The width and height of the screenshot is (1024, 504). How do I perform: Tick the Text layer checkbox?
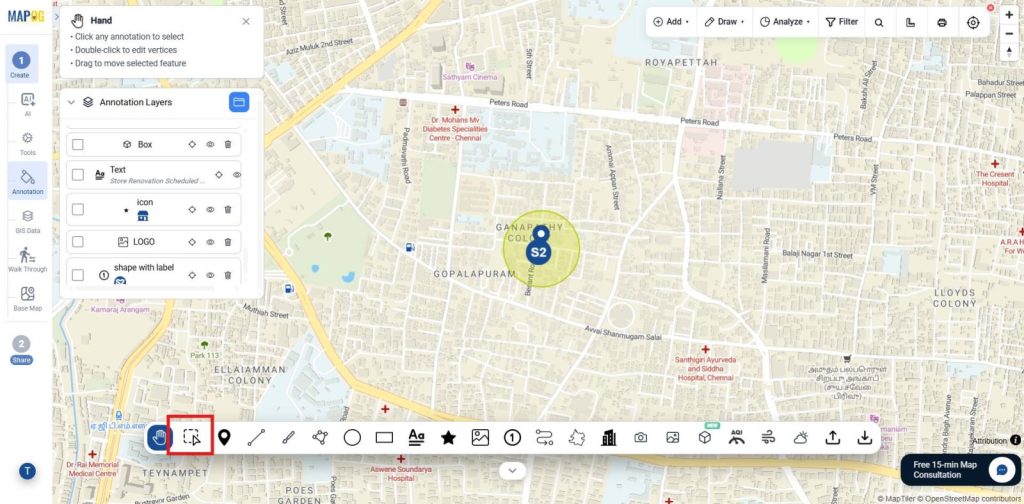(78, 175)
